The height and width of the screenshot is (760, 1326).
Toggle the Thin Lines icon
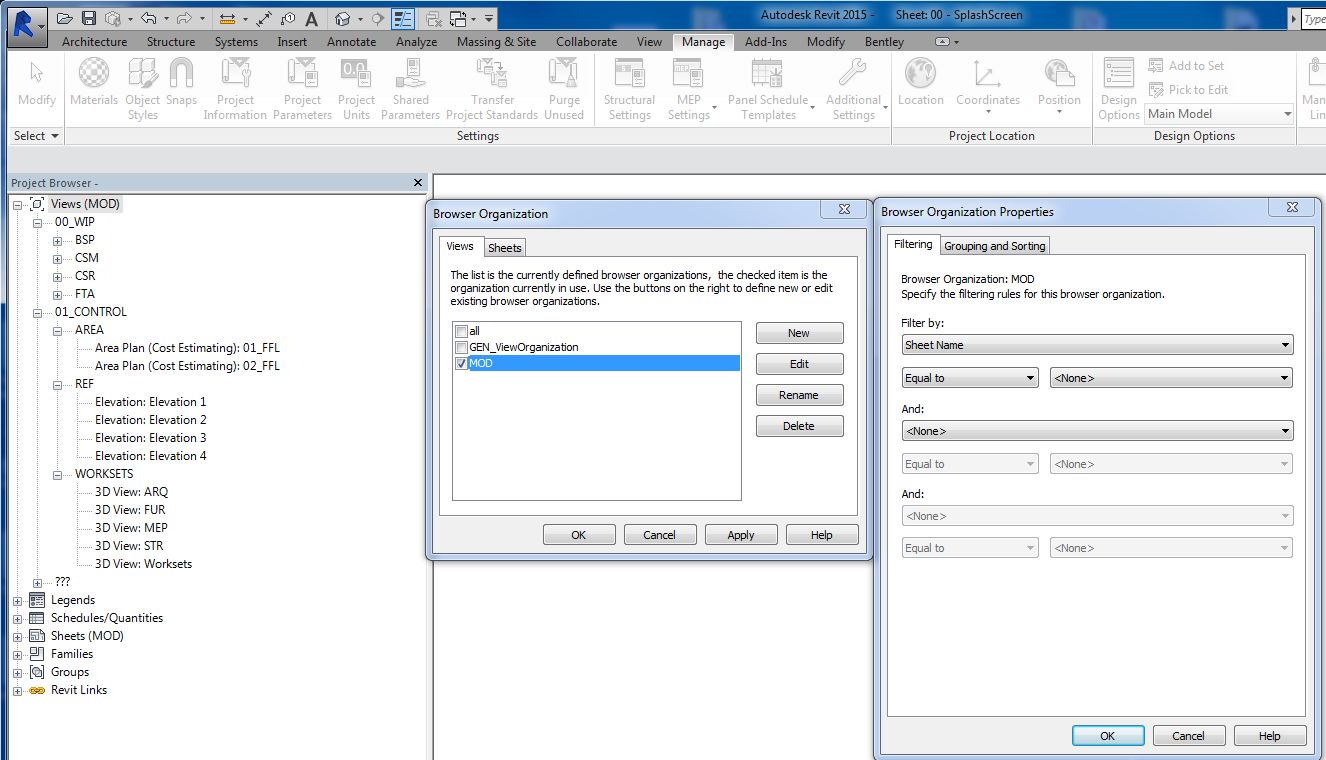coord(403,18)
